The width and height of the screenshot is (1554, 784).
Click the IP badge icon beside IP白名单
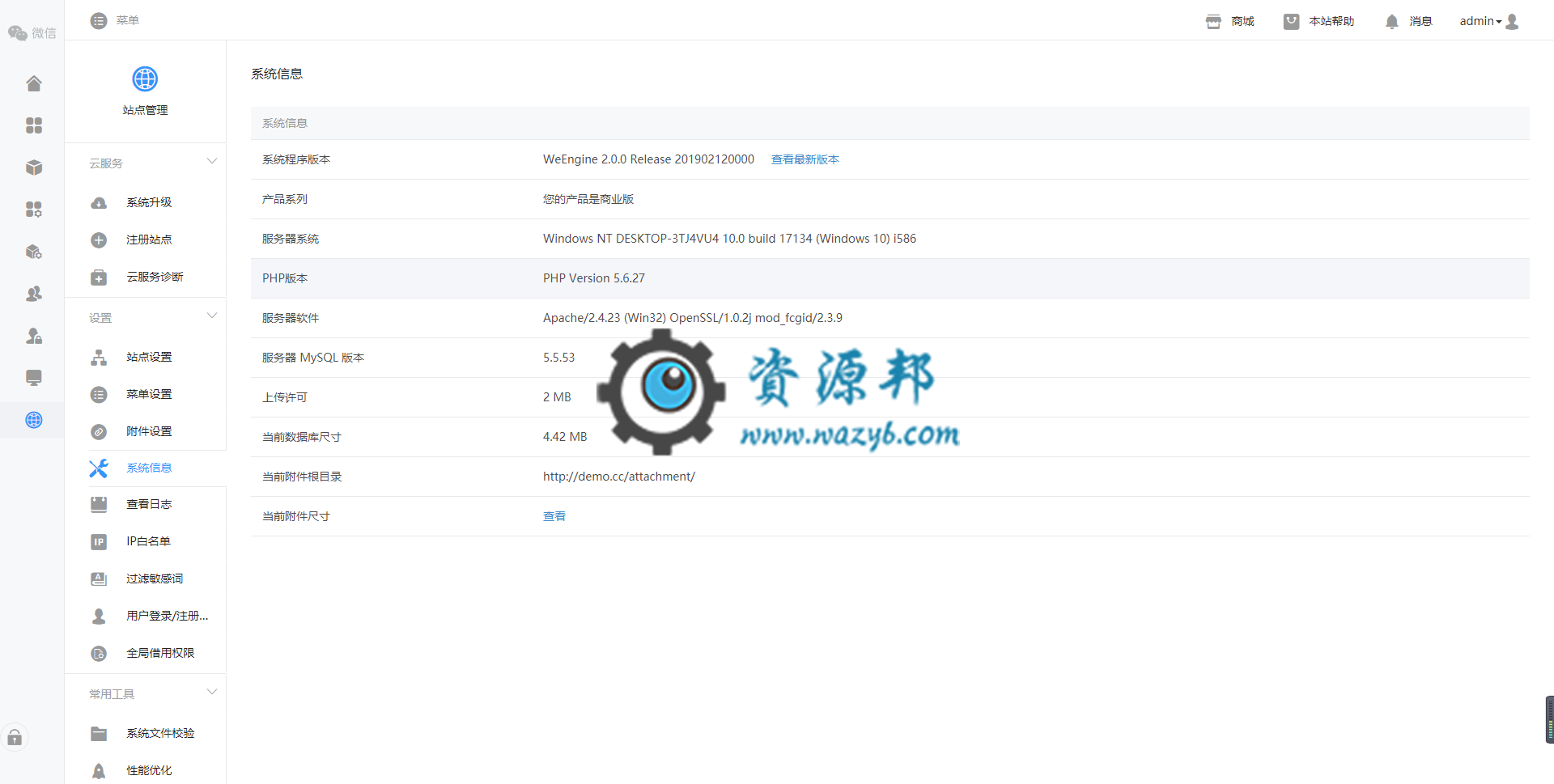pos(99,541)
